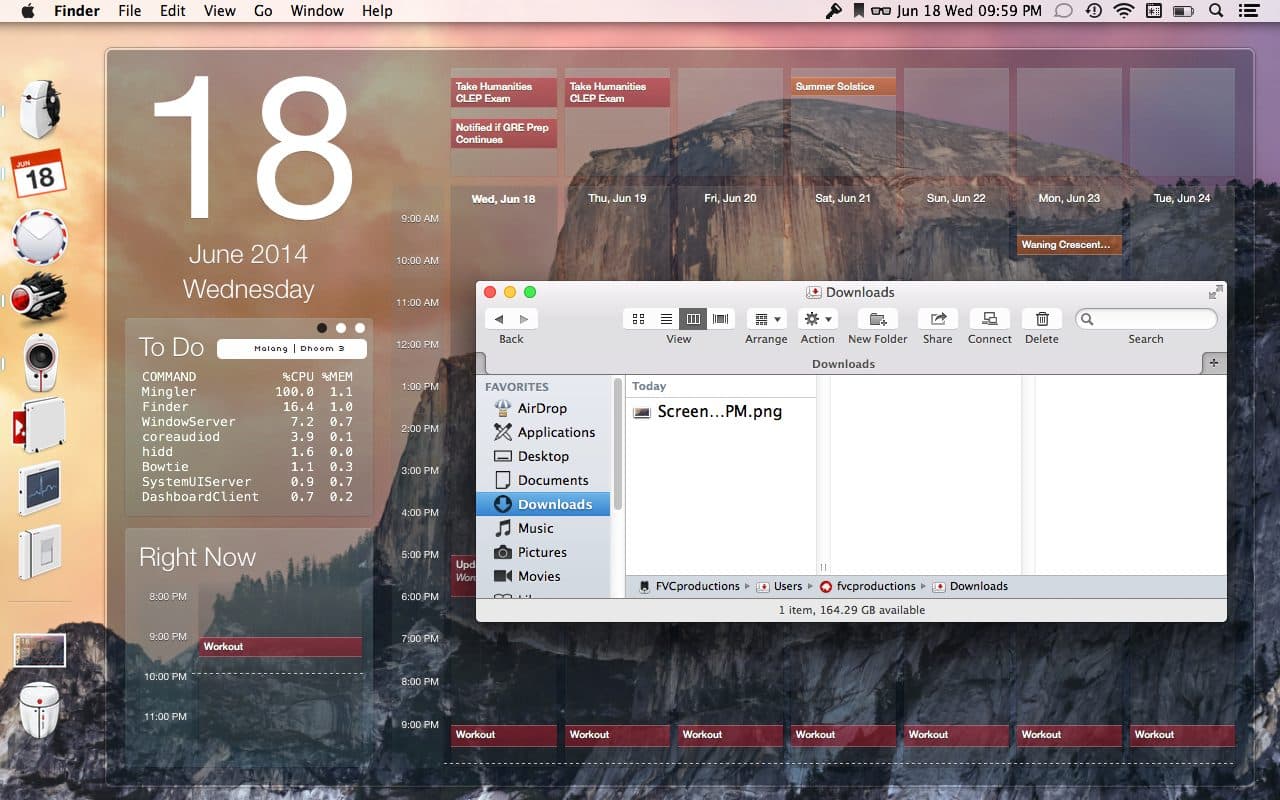Click the Delete trash icon in toolbar
Viewport: 1280px width, 800px height.
[x=1041, y=319]
